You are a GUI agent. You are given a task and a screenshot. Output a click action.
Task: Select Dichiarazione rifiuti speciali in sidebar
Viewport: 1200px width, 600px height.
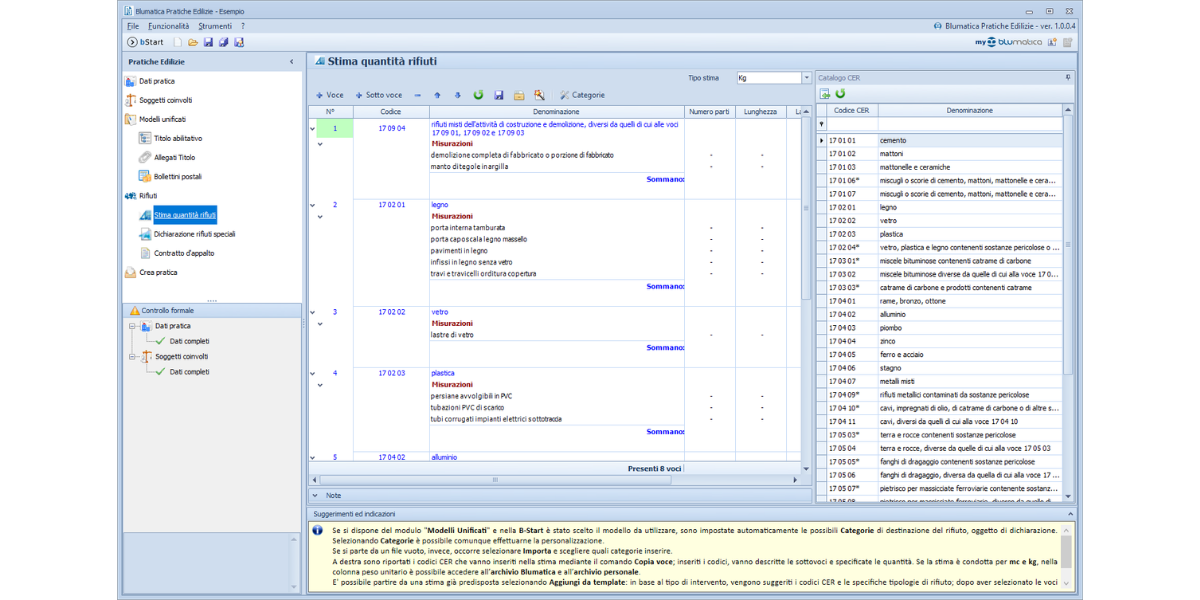pyautogui.click(x=194, y=234)
